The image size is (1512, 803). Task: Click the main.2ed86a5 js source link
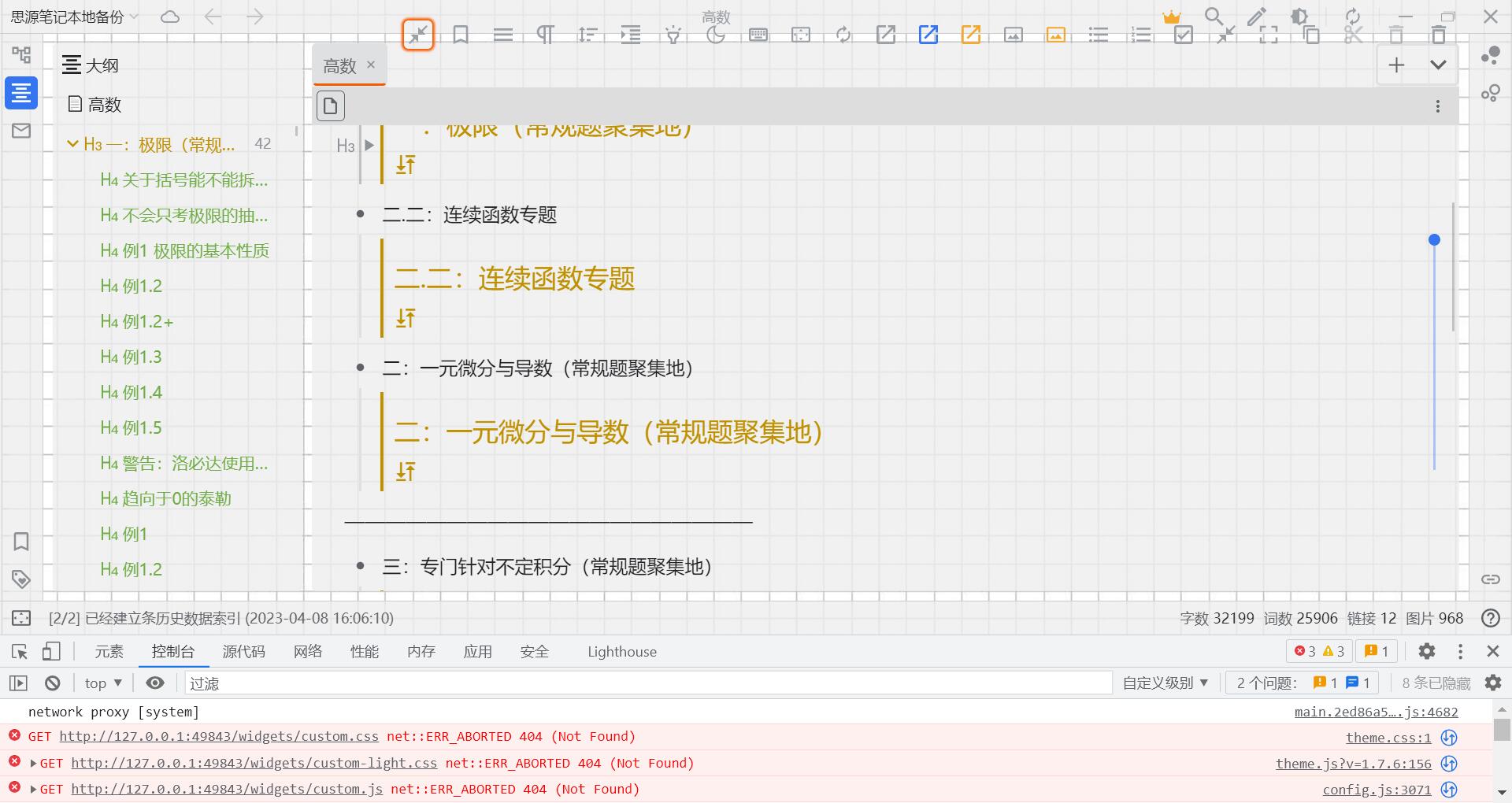tap(1376, 712)
